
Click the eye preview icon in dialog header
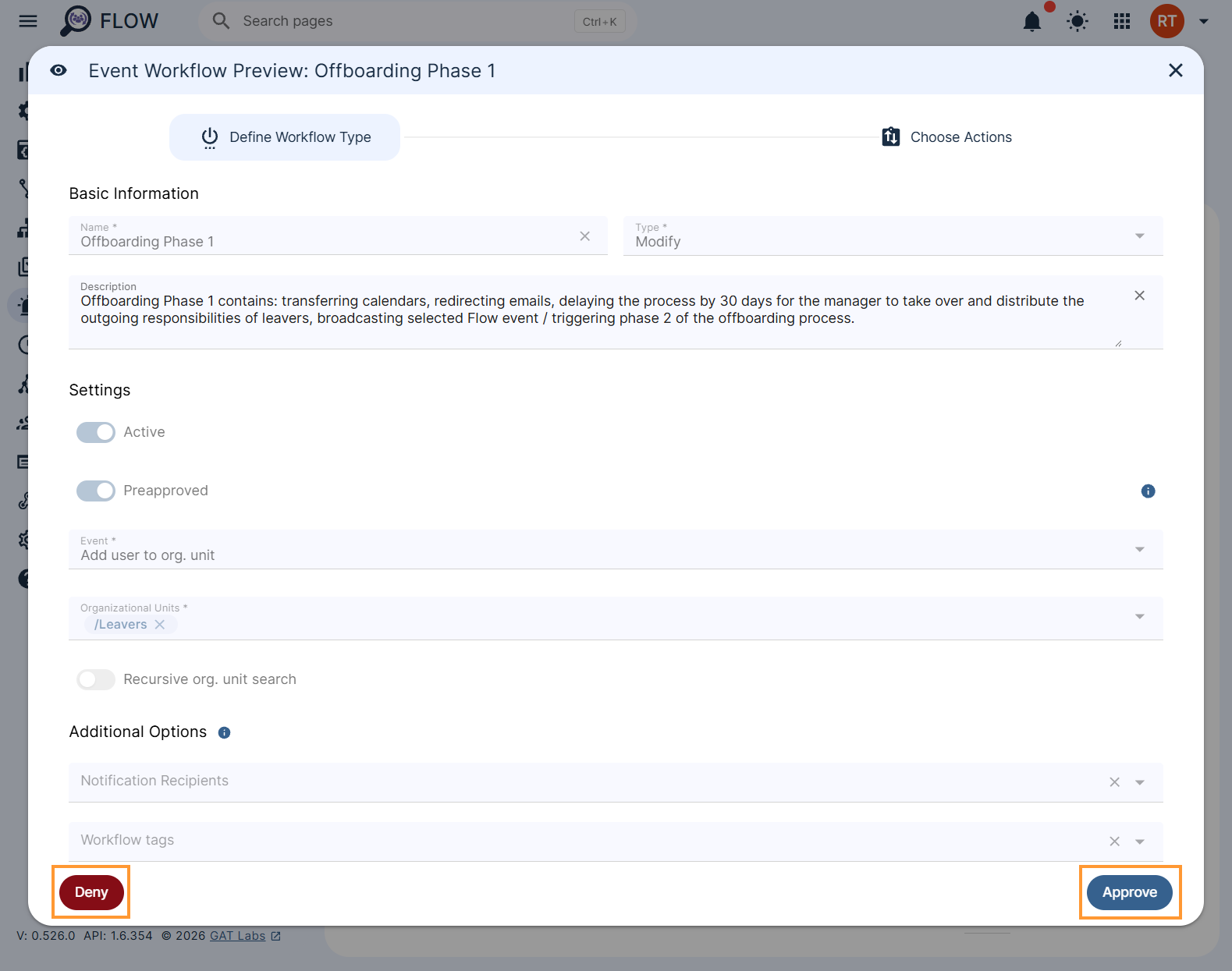59,70
